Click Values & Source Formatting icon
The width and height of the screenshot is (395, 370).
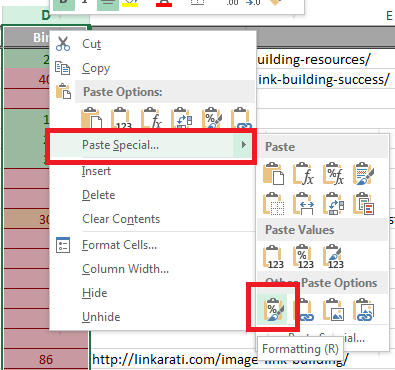click(333, 257)
